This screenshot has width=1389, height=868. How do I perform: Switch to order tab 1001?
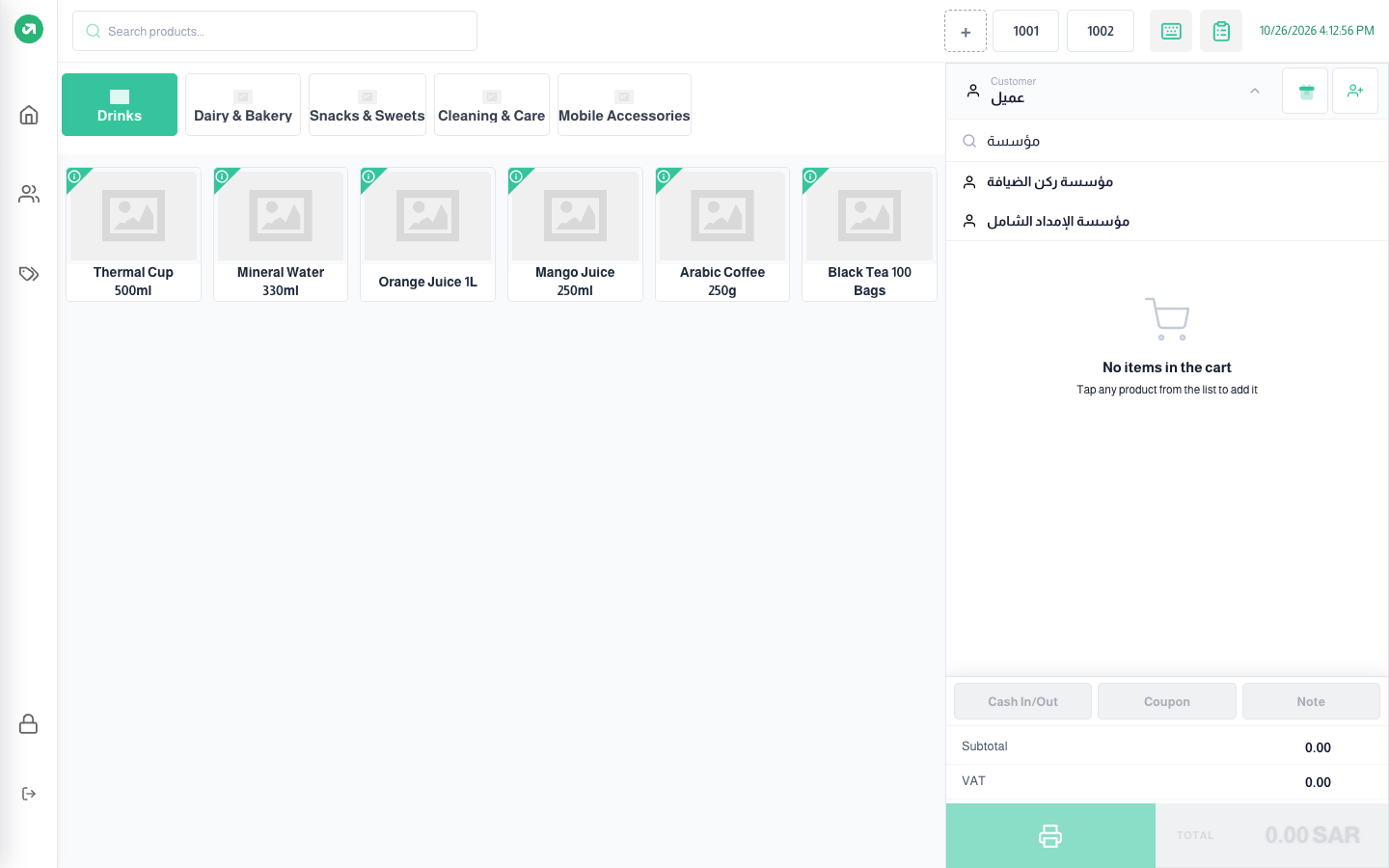[x=1026, y=31]
